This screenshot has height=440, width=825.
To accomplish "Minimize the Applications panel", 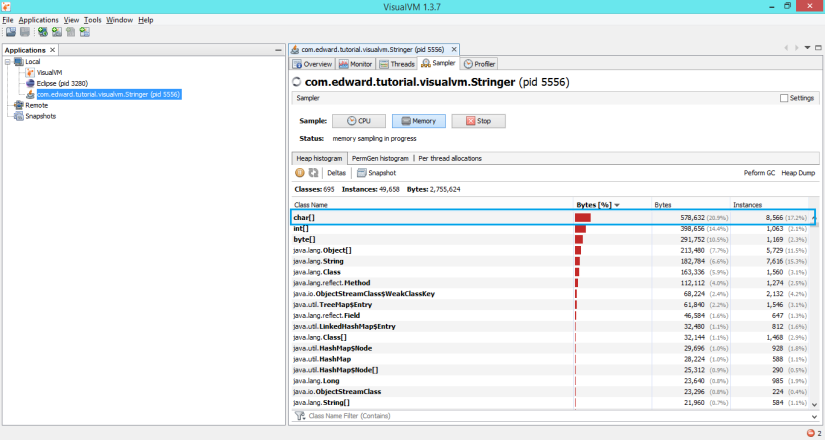I will click(x=278, y=50).
